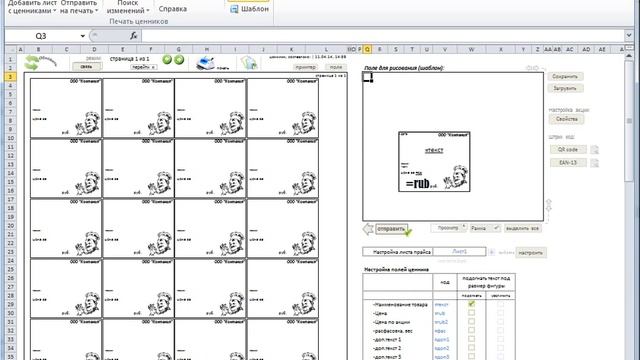
Task: Click the Свойства button
Action: pos(567,119)
